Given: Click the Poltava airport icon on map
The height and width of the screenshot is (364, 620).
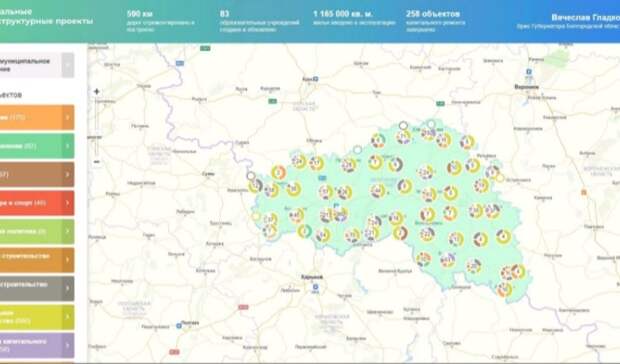Looking at the screenshot, I should tap(179, 326).
